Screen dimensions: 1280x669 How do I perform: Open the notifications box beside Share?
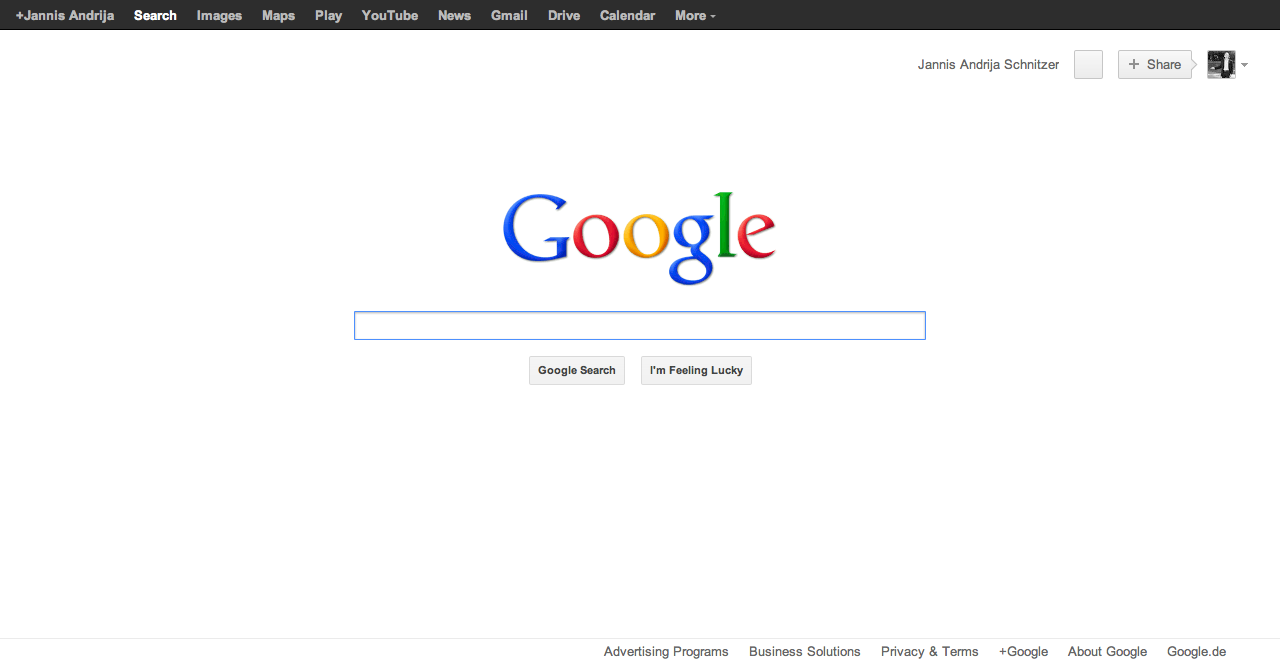click(x=1088, y=64)
